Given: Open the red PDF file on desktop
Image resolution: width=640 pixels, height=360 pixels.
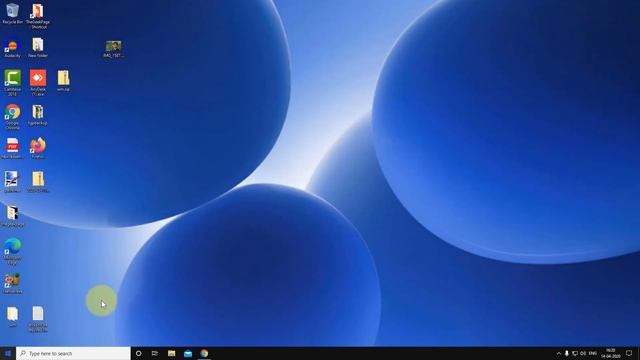Looking at the screenshot, I should (12, 148).
